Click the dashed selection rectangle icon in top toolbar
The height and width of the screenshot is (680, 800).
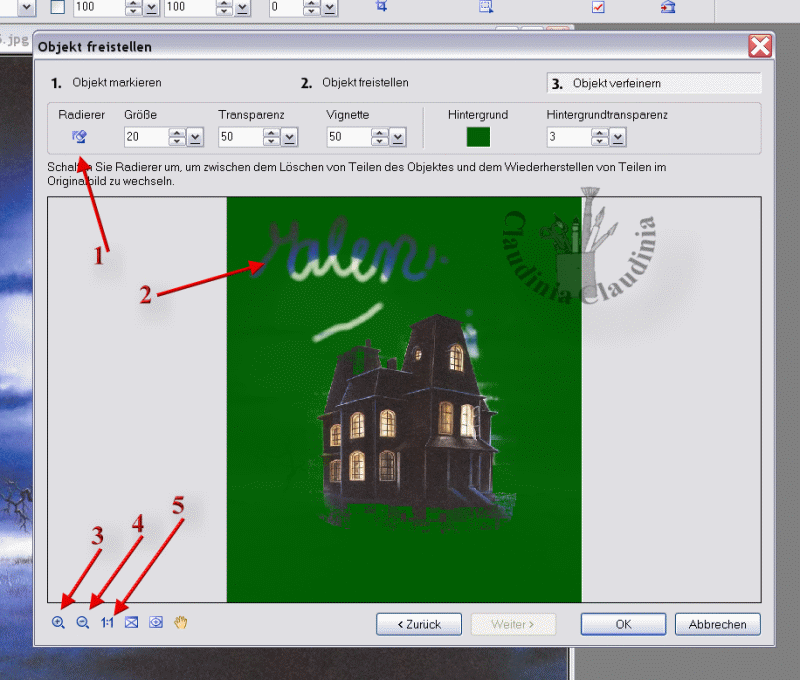click(486, 6)
